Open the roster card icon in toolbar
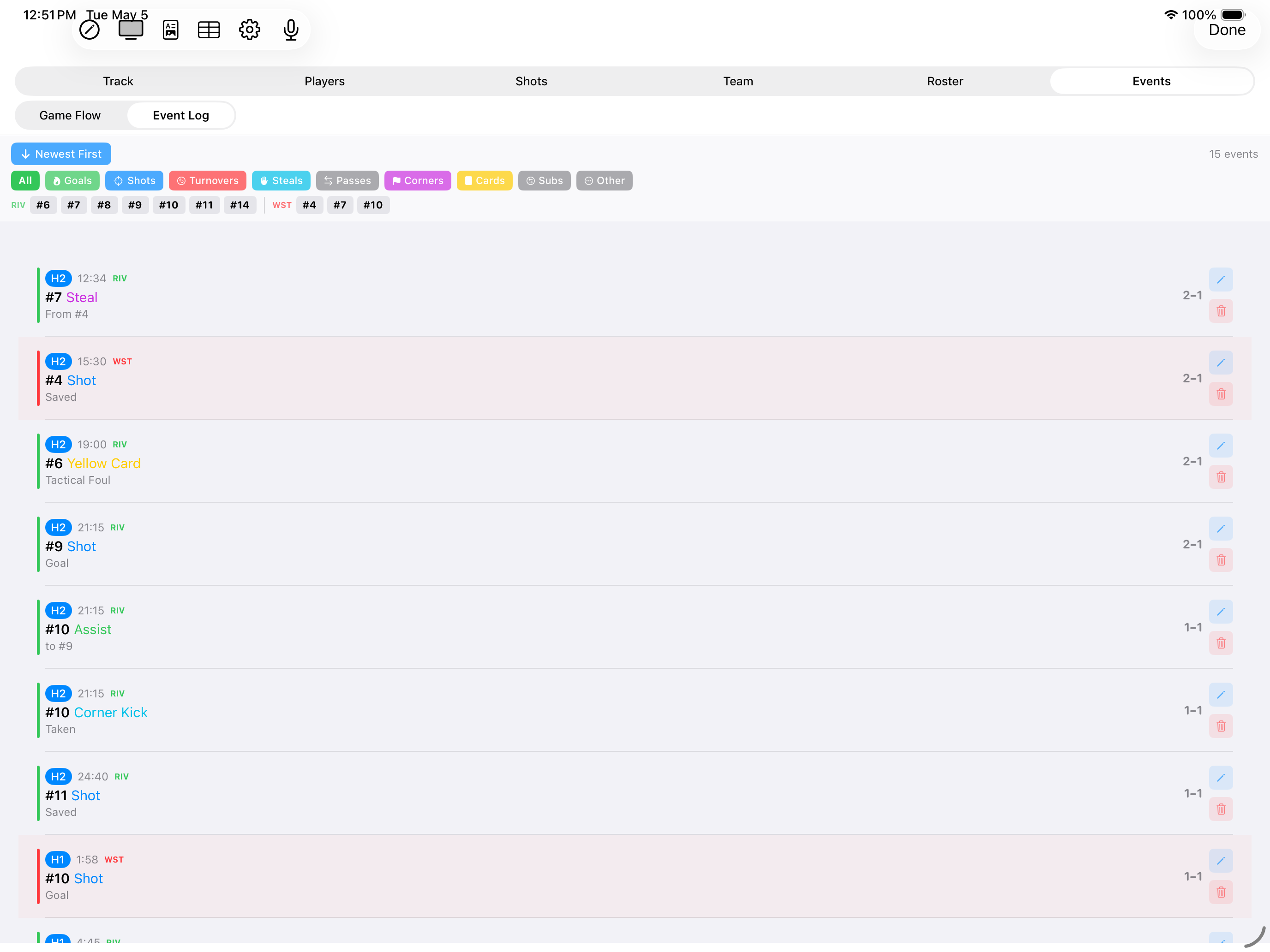1270x952 pixels. (171, 30)
